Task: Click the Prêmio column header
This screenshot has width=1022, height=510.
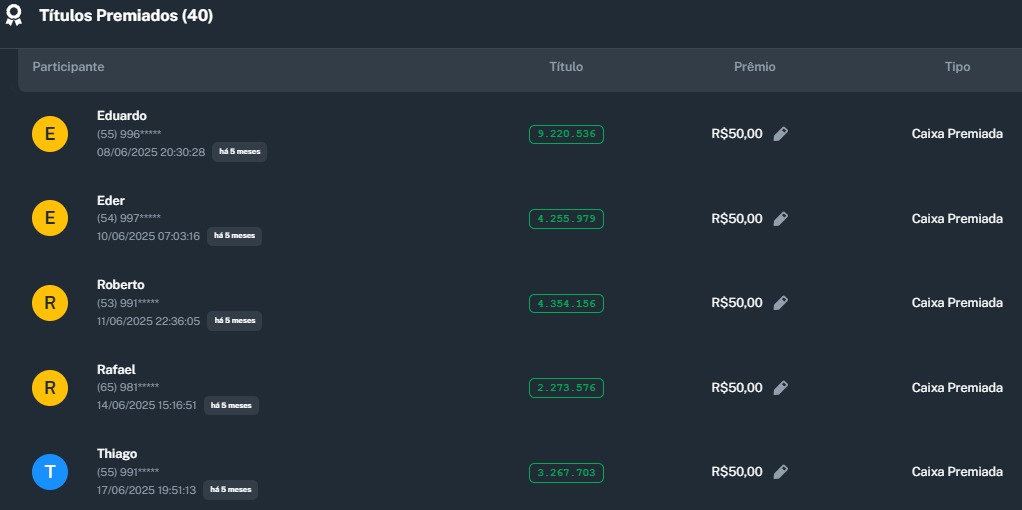Action: point(755,67)
